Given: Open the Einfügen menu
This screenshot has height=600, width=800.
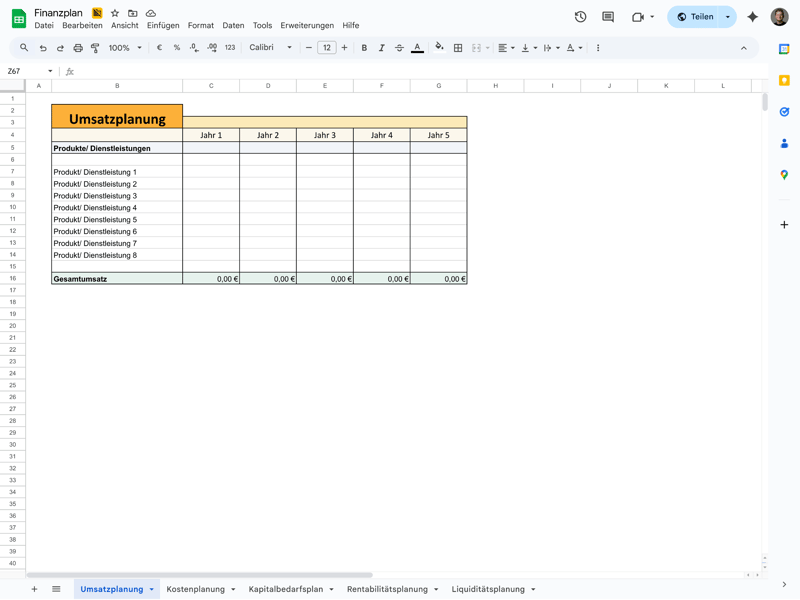Looking at the screenshot, I should (x=163, y=26).
